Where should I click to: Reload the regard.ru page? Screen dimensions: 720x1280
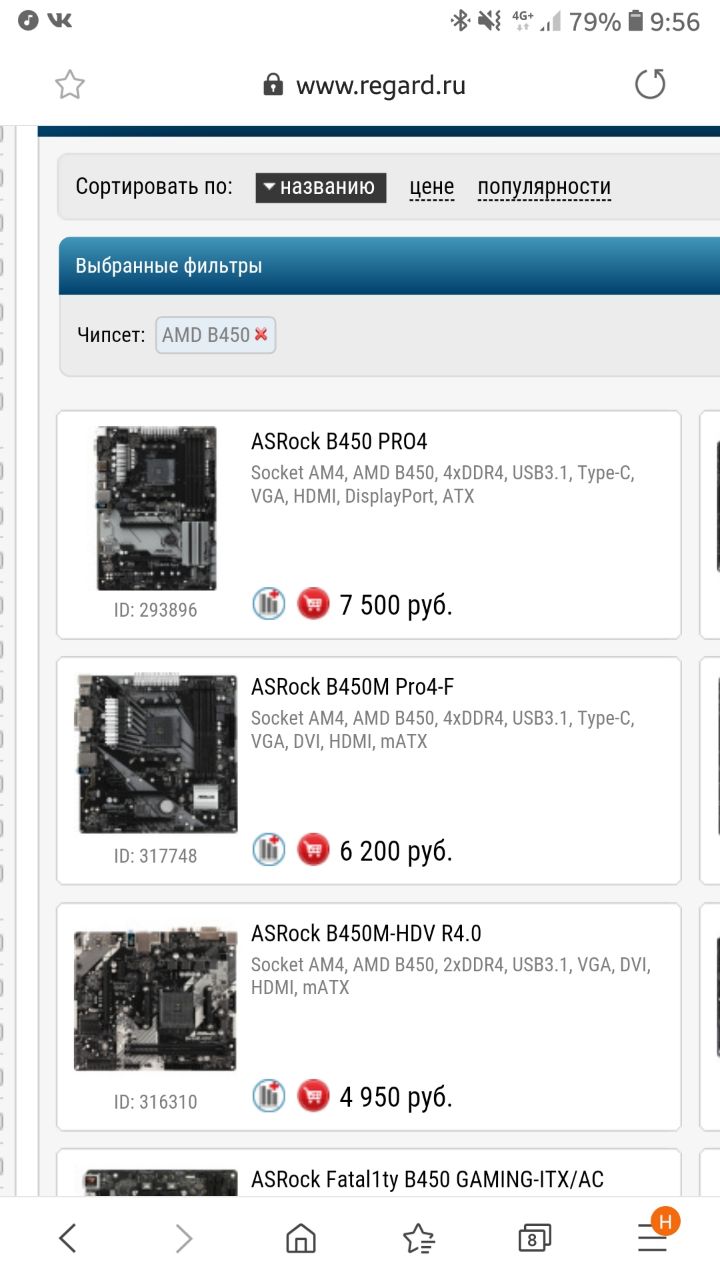coord(650,85)
